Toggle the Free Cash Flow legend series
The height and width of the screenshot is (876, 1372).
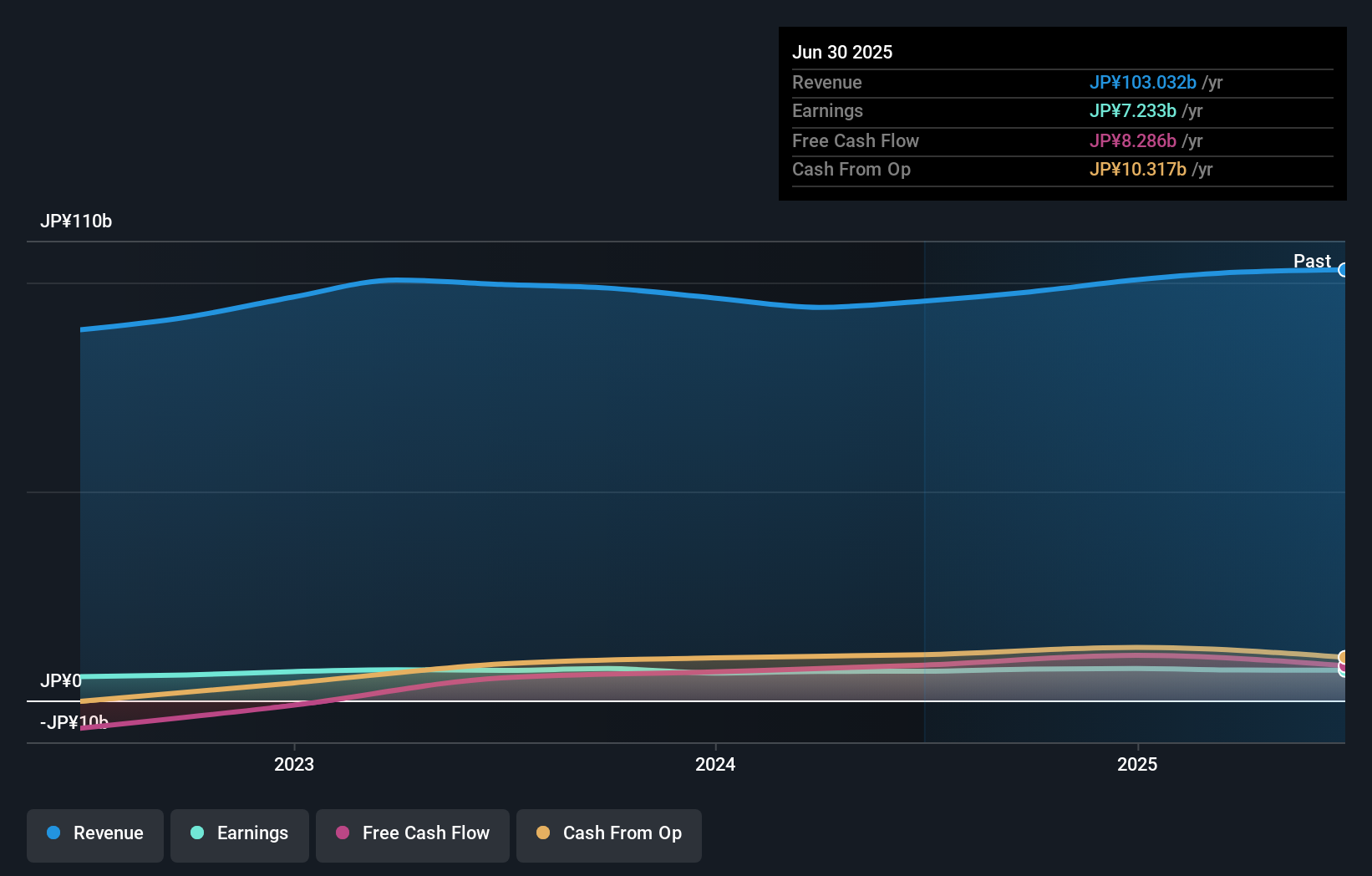pos(413,835)
